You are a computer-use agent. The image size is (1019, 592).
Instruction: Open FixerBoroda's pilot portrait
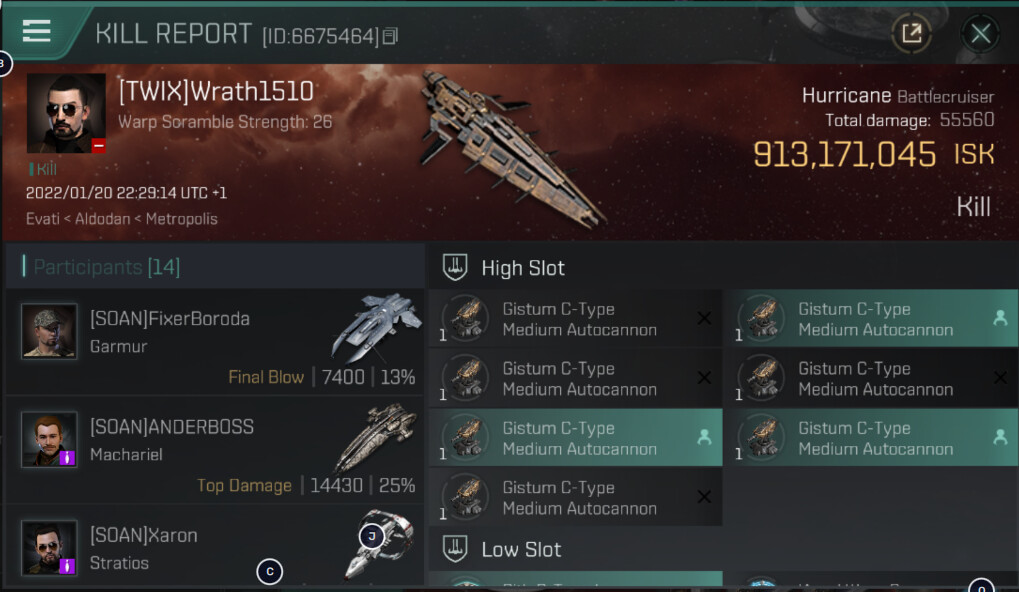[49, 331]
